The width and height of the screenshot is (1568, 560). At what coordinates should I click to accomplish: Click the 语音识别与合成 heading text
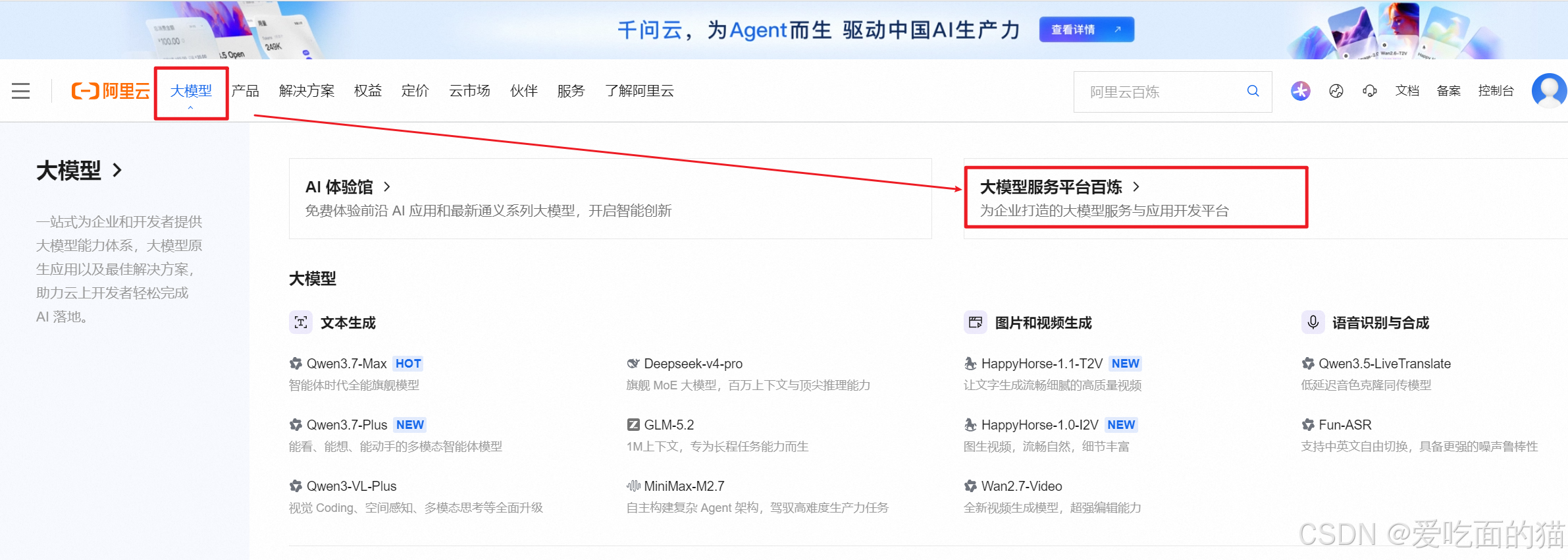1381,323
